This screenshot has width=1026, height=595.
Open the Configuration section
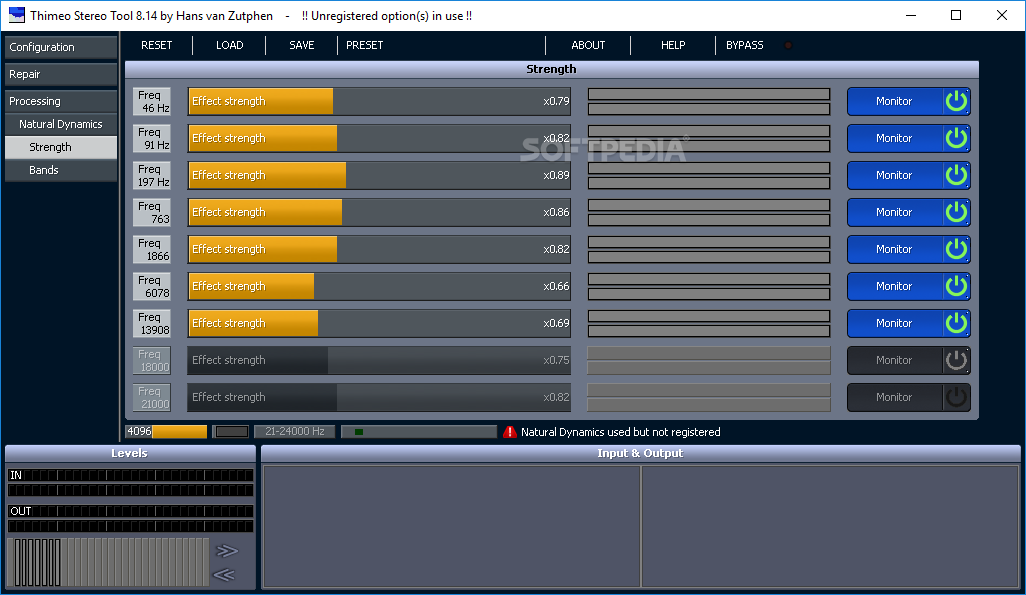[x=61, y=47]
